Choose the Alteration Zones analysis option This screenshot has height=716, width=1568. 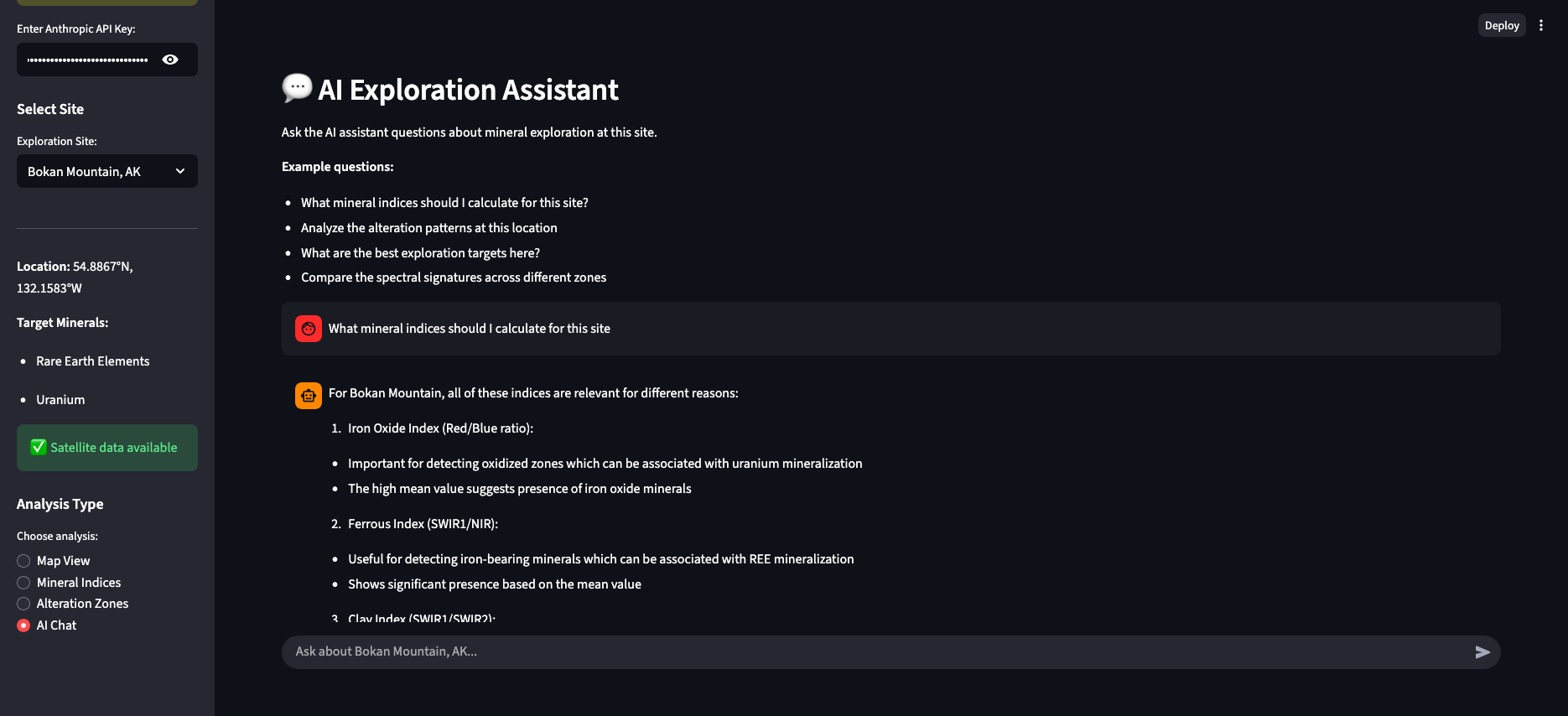pyautogui.click(x=24, y=604)
